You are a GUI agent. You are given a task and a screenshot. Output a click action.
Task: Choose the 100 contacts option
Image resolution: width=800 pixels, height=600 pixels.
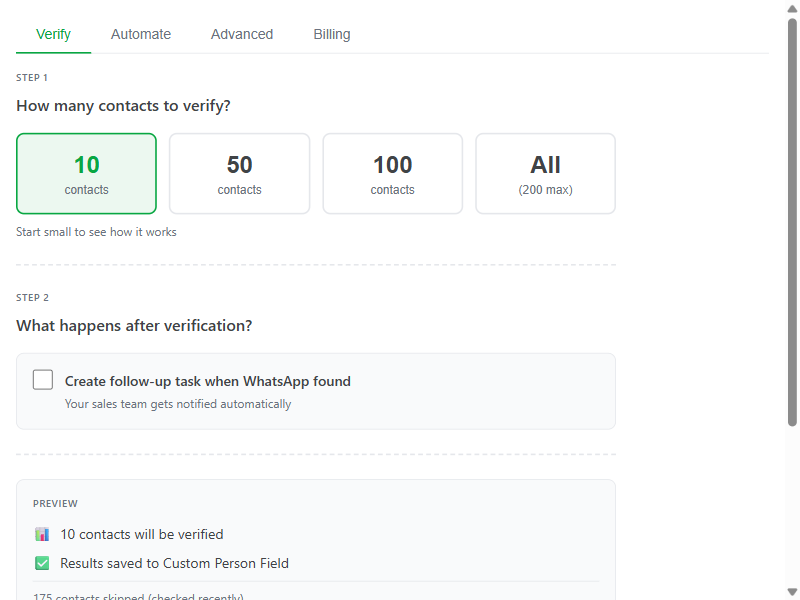pos(392,172)
